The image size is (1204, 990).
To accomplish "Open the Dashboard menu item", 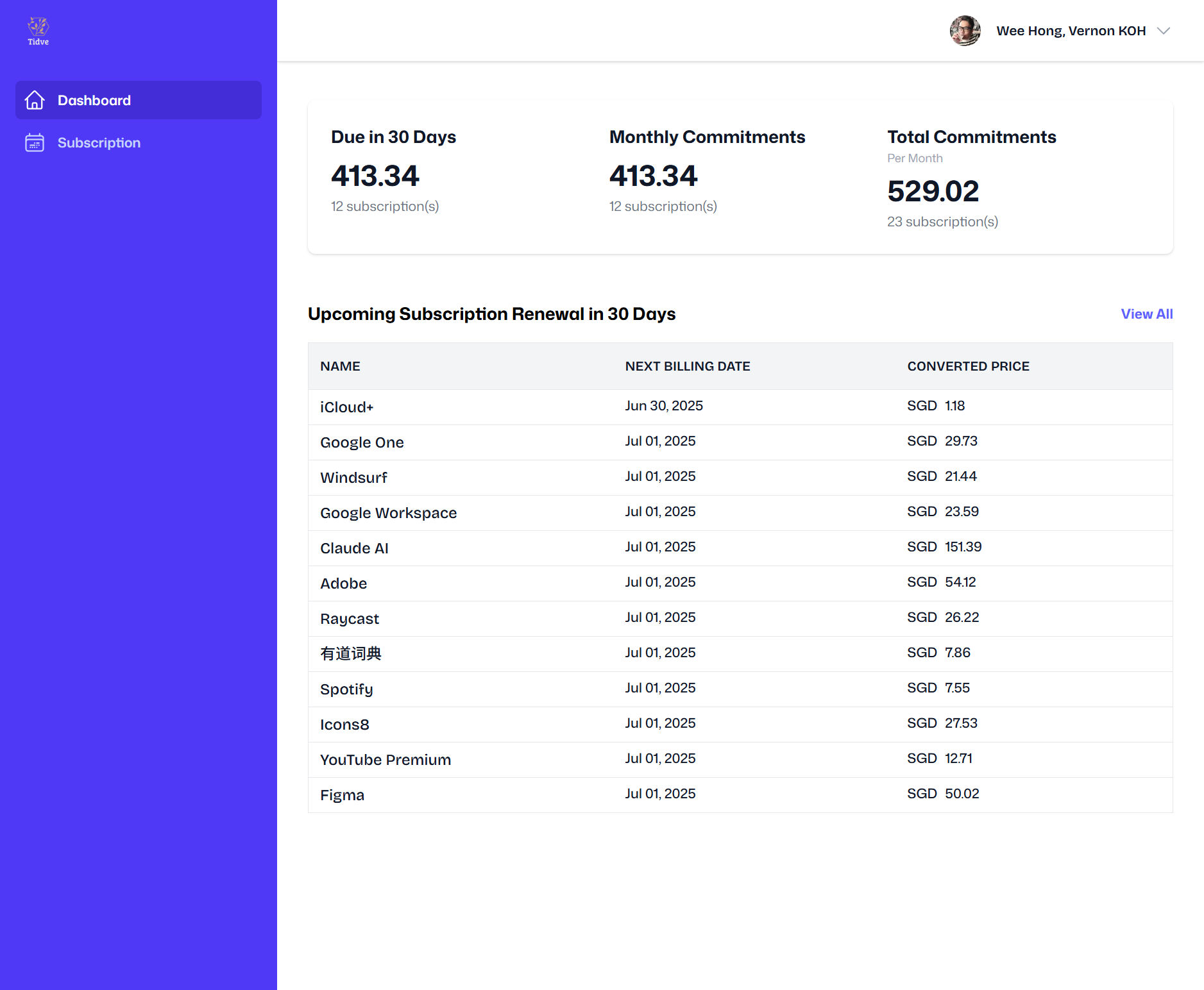I will (x=139, y=100).
